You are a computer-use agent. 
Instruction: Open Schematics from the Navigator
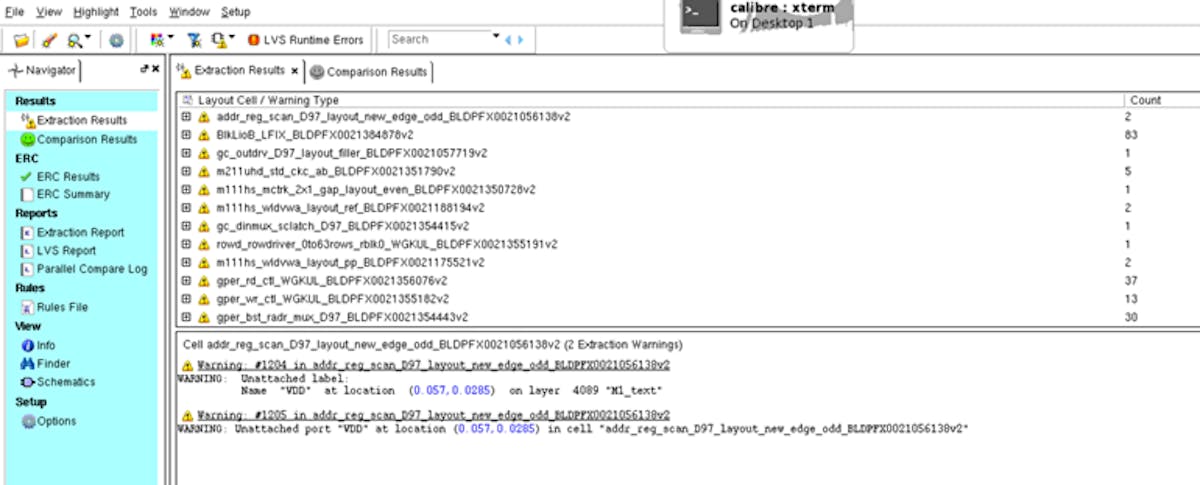click(x=65, y=382)
